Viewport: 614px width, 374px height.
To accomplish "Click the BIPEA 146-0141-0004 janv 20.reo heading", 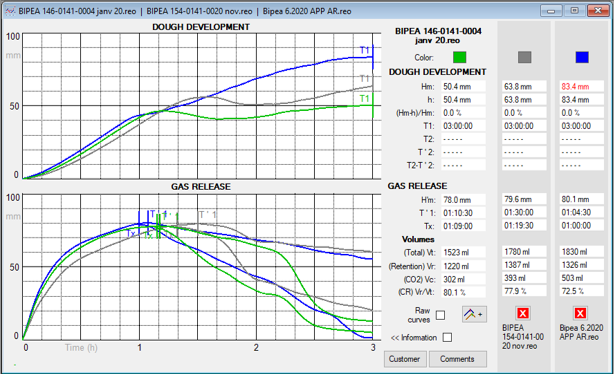I will click(x=438, y=36).
